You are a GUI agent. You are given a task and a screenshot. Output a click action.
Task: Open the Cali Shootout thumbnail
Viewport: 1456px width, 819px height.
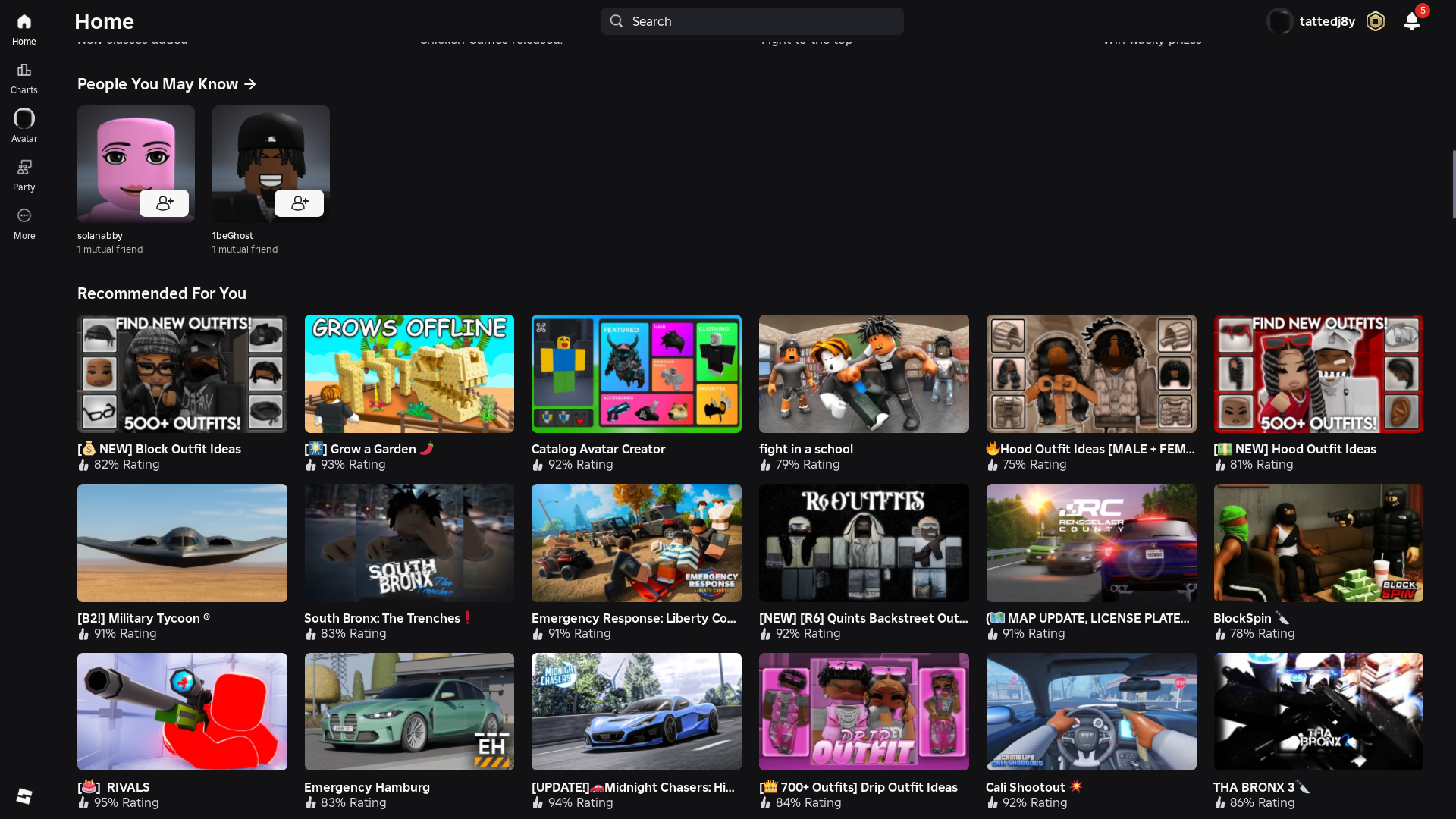pyautogui.click(x=1091, y=712)
